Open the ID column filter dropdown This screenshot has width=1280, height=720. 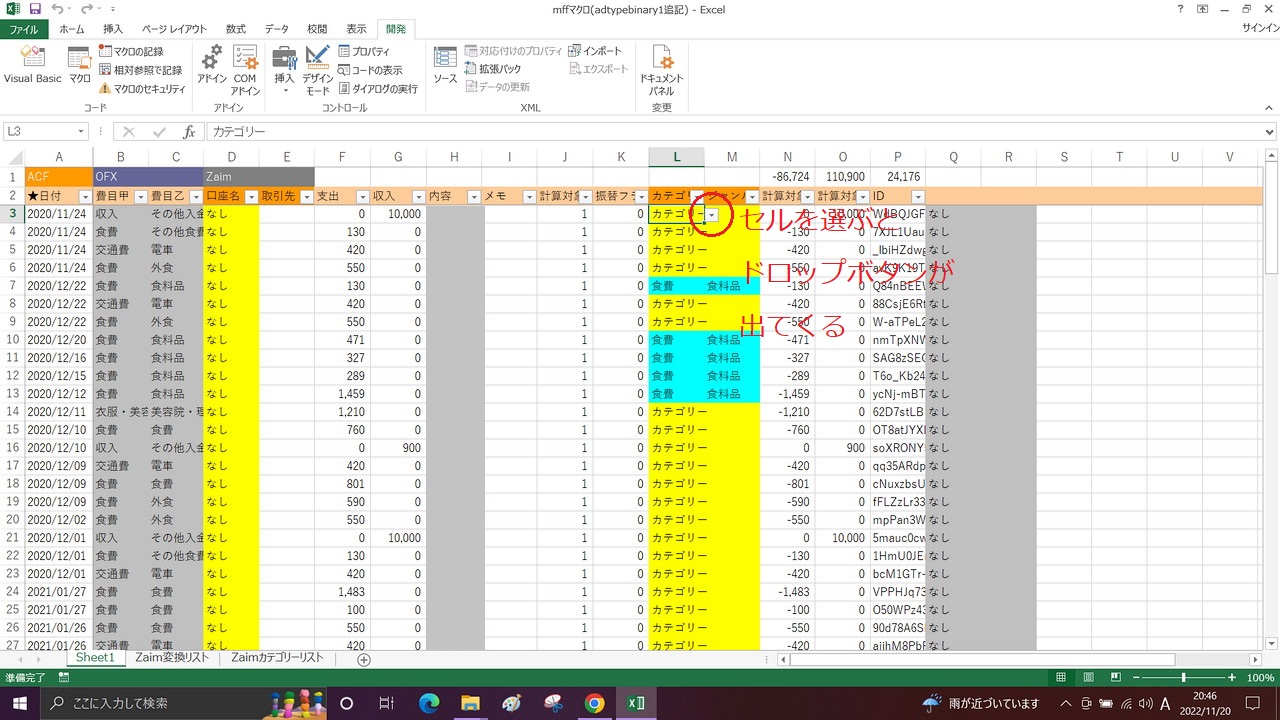tap(917, 197)
